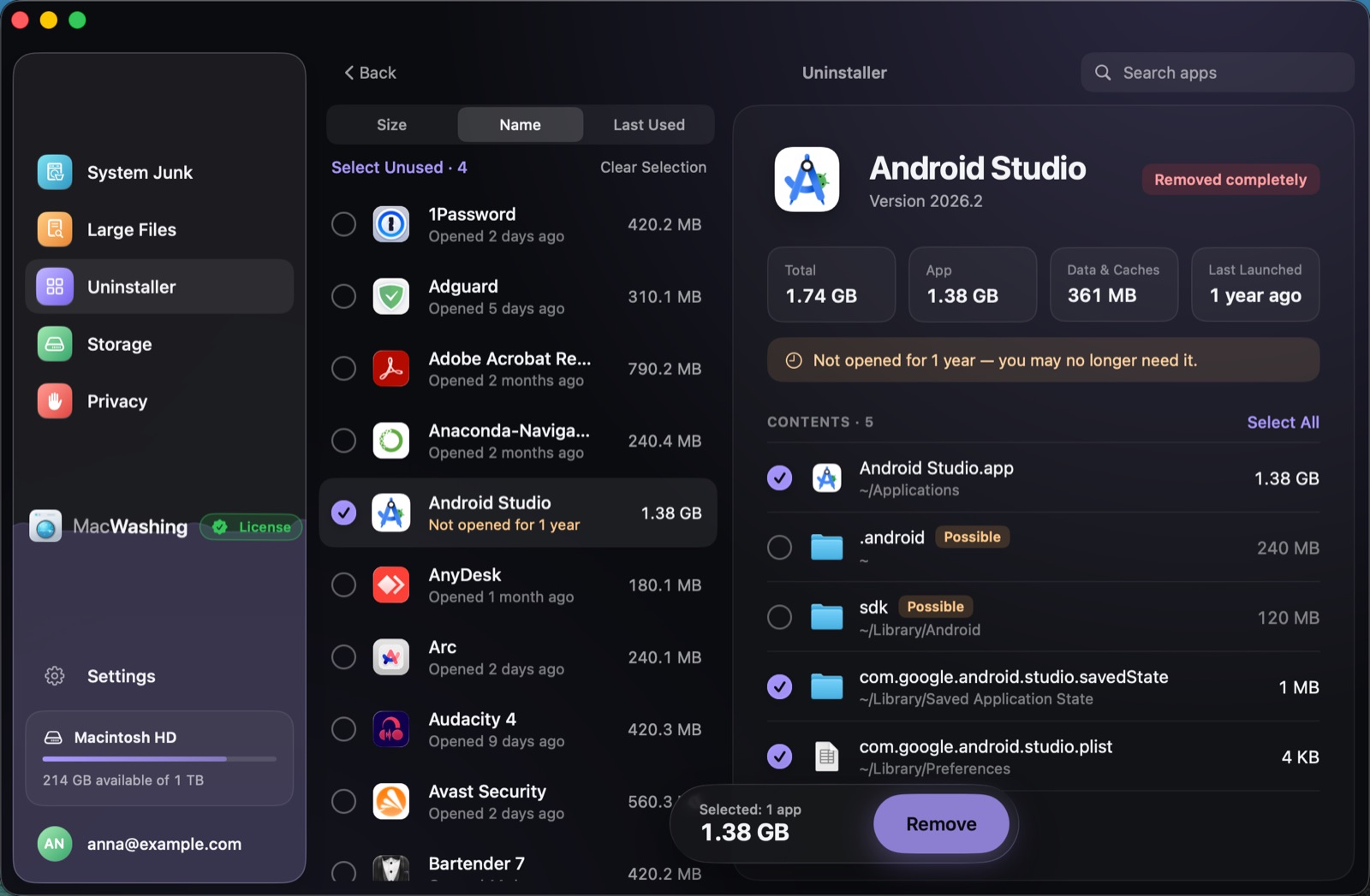1370x896 pixels.
Task: Click the Macintosh HD disk icon
Action: click(x=53, y=738)
